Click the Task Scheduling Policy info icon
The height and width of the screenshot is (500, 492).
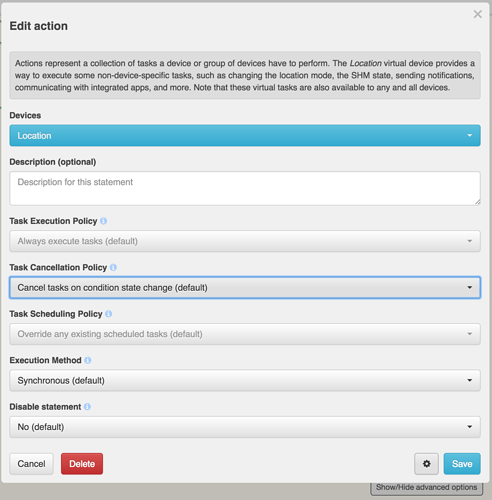(x=109, y=314)
